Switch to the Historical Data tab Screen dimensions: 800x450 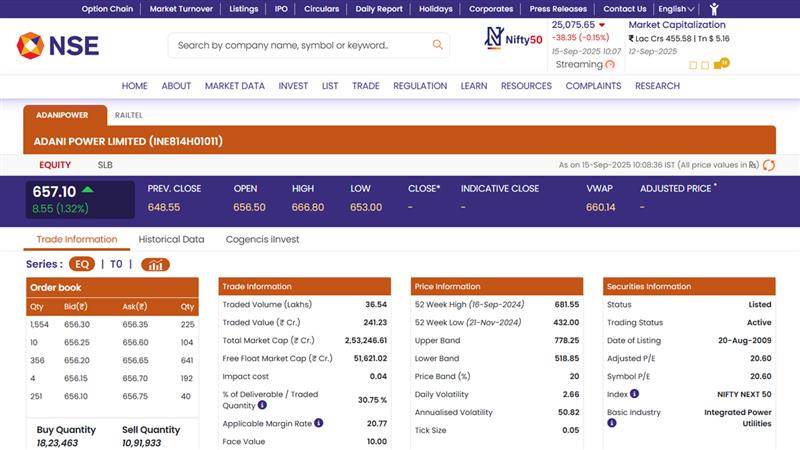pyautogui.click(x=171, y=240)
